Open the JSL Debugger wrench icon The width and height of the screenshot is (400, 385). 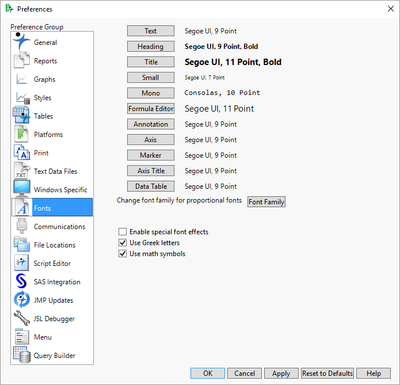click(22, 318)
